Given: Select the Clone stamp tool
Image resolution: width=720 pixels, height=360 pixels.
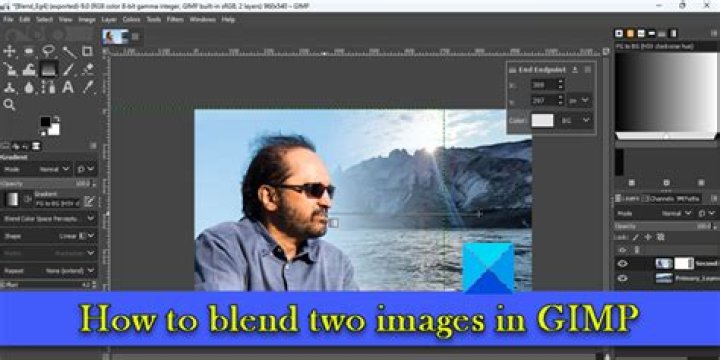Looking at the screenshot, I should (x=10, y=87).
